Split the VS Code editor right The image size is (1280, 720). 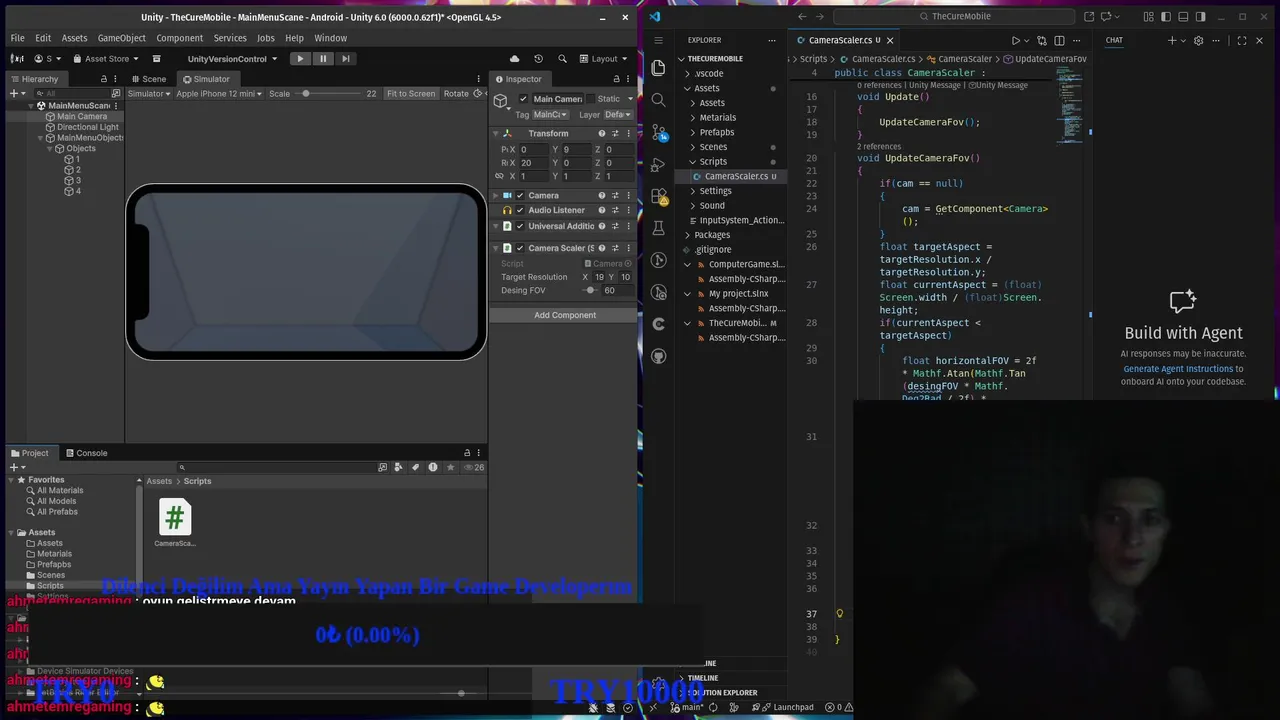(x=1059, y=41)
